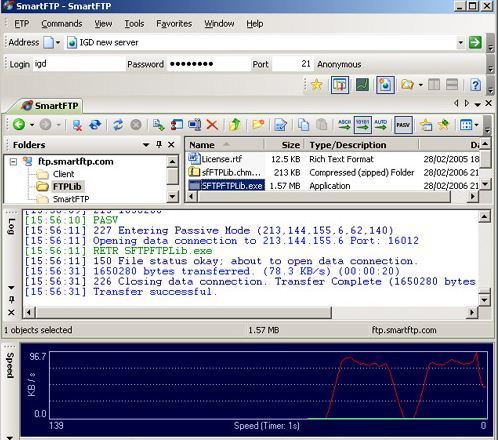Click the grayed Forward navigation button
This screenshot has height=440, width=498.
point(45,125)
